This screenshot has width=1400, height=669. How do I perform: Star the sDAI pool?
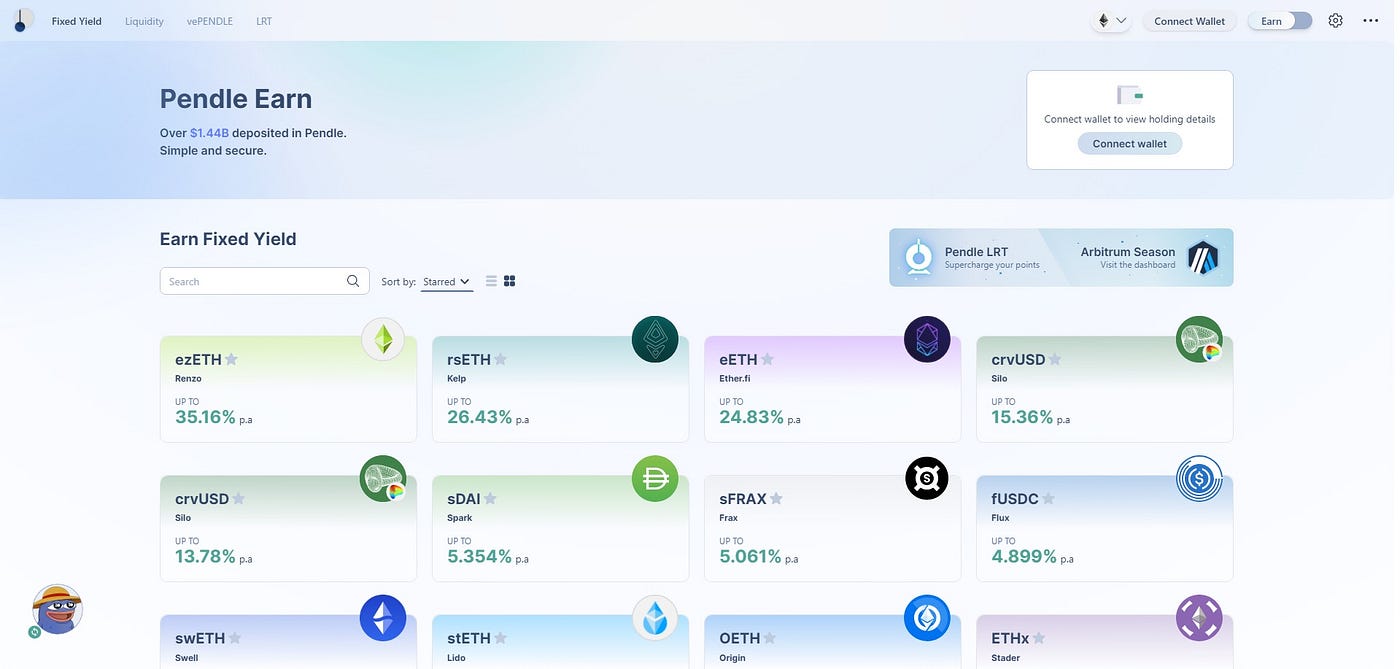coord(490,498)
